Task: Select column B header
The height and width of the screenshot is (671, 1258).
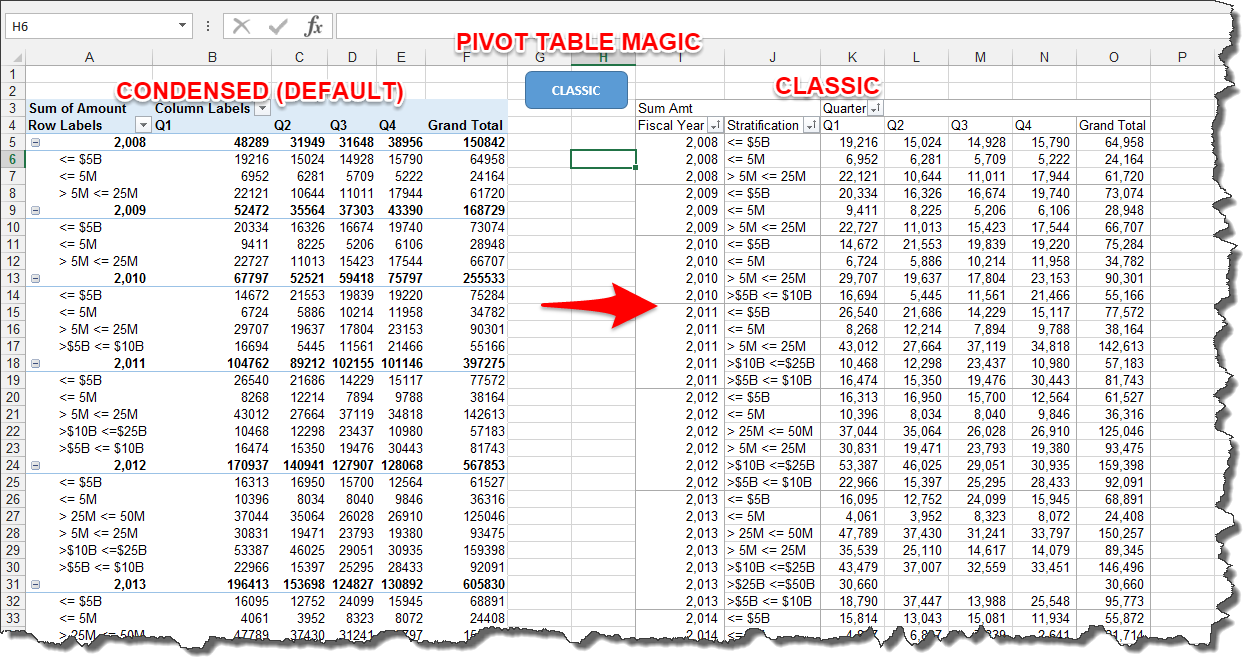Action: click(212, 57)
